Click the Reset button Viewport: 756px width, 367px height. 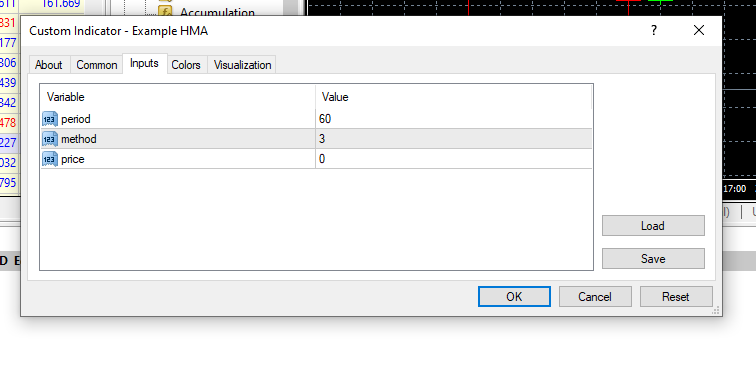click(676, 297)
